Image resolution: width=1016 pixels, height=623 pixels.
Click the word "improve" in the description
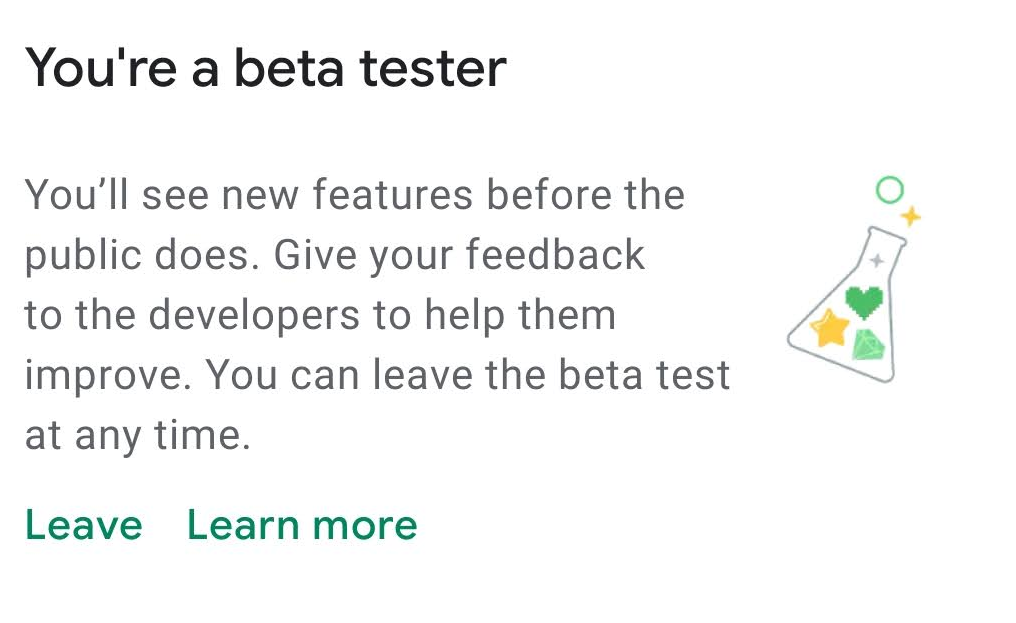105,377
